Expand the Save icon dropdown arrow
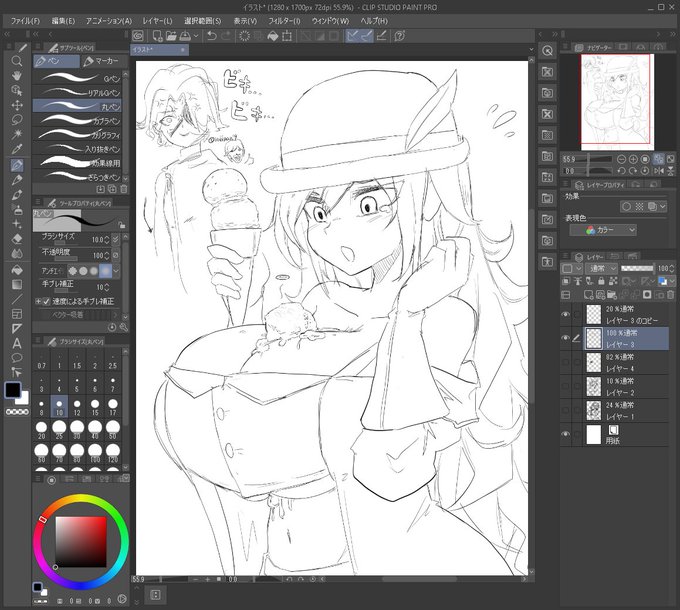 [x=196, y=36]
